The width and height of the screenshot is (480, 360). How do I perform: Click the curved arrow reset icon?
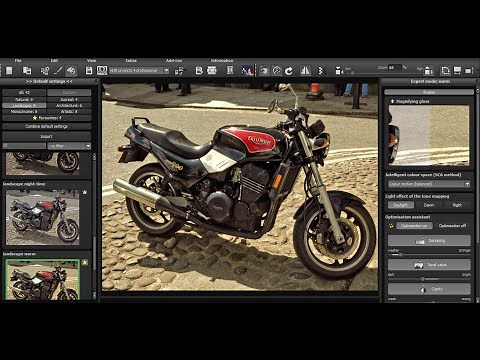[x=289, y=70]
